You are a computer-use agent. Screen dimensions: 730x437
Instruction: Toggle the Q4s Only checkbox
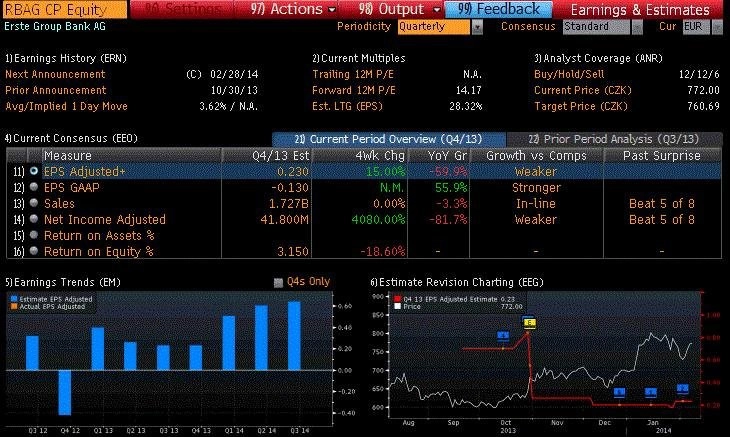click(278, 282)
